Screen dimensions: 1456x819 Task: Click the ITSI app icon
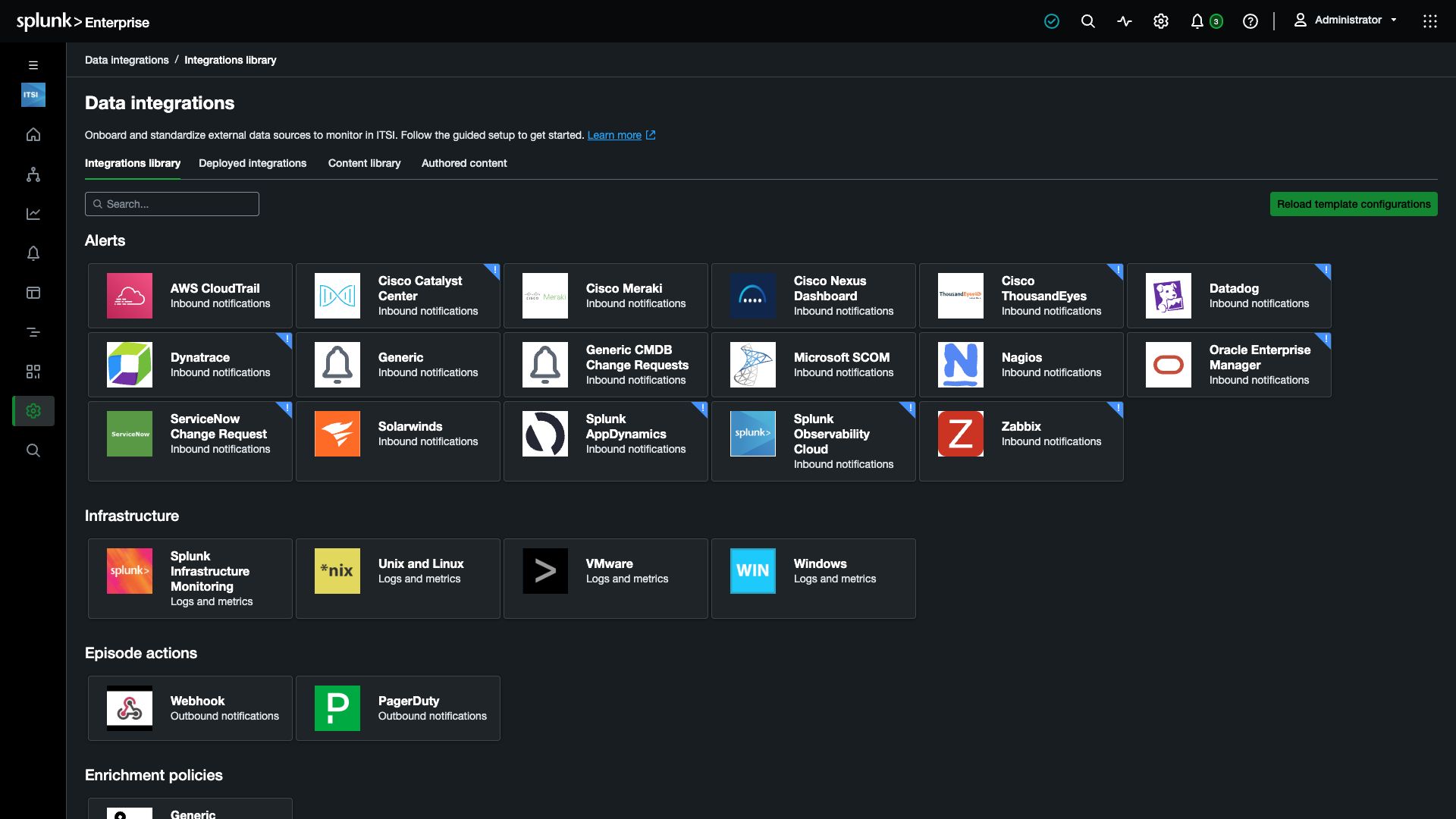[33, 95]
